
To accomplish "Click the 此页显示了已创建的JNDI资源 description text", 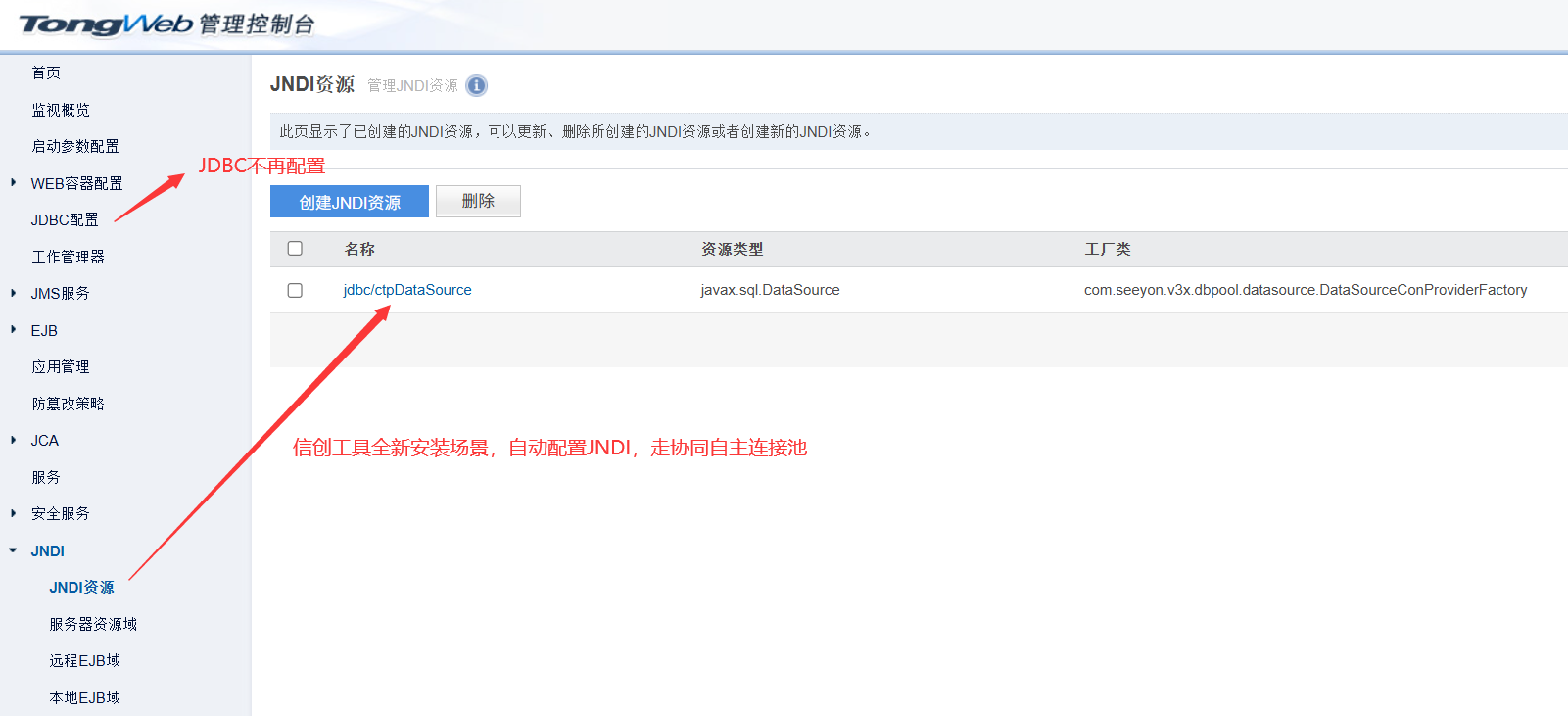I will point(576,131).
